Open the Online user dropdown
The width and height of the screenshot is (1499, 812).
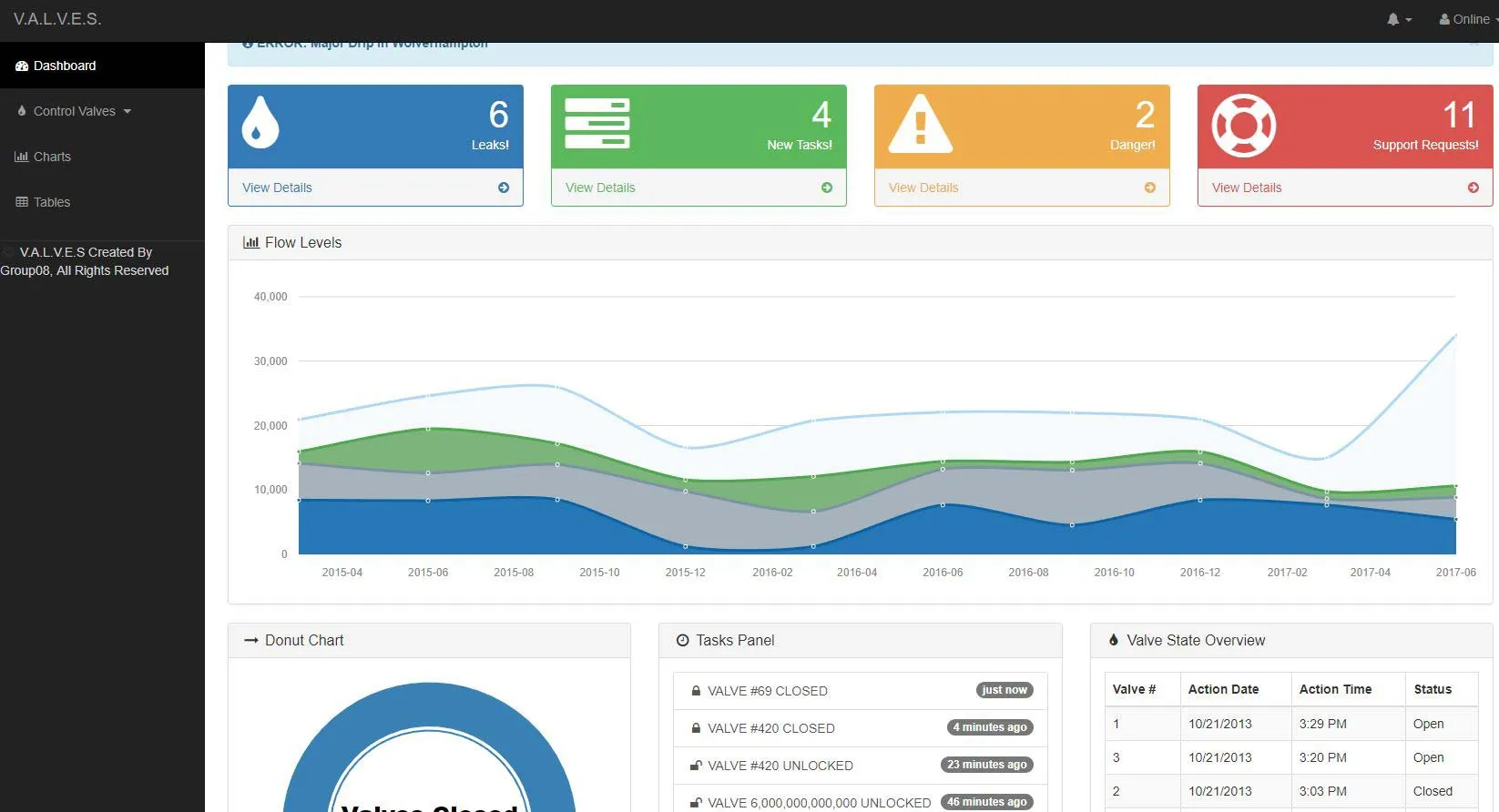1468,19
